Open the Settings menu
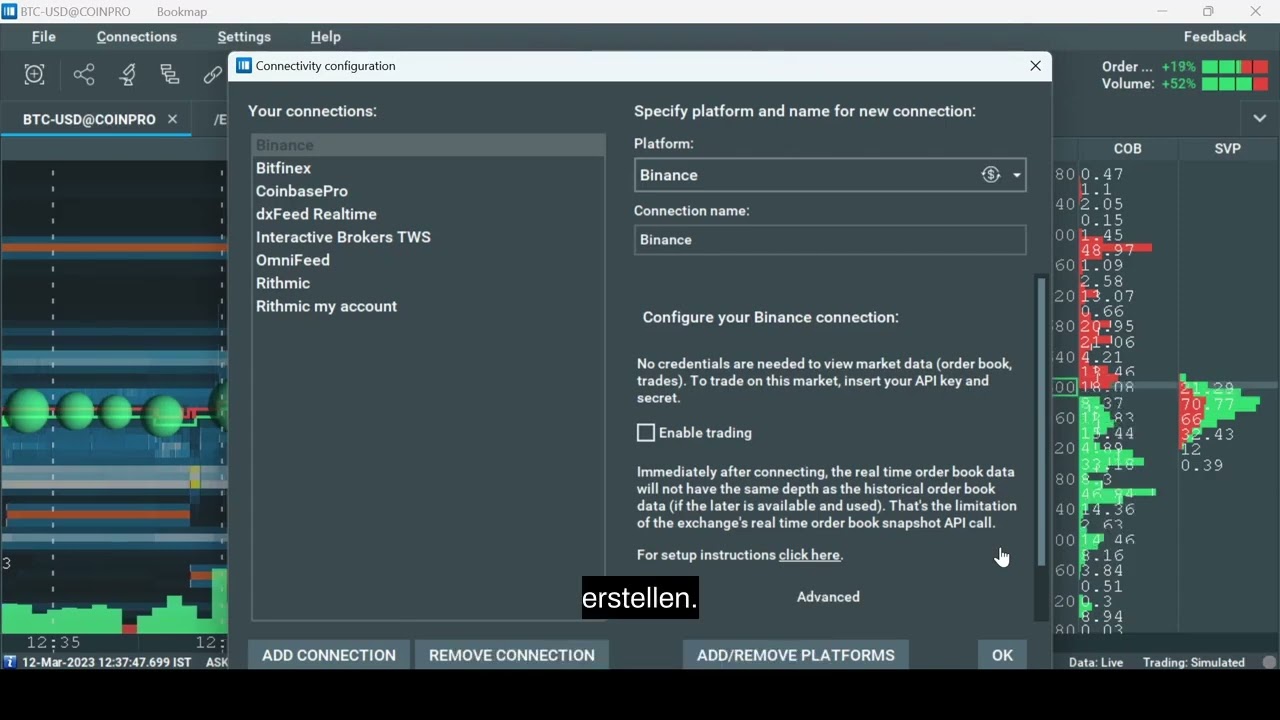Viewport: 1280px width, 720px height. (x=244, y=37)
